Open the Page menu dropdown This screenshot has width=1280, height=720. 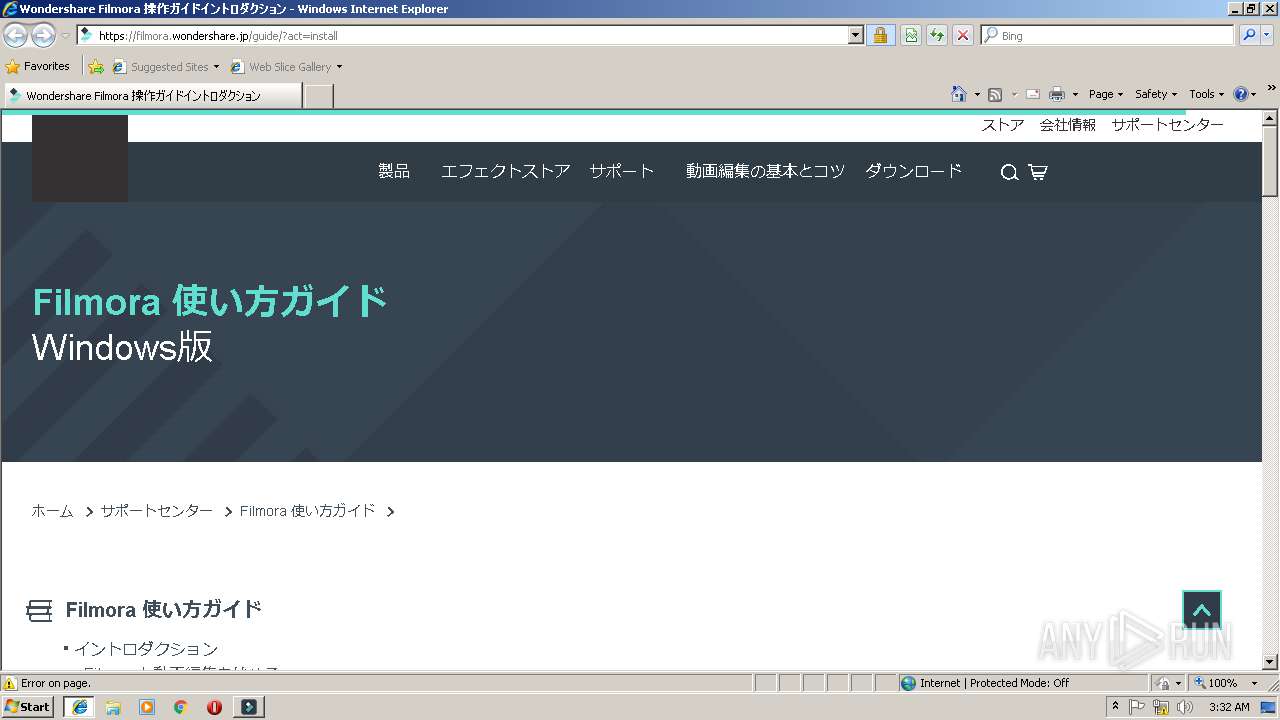(1106, 94)
